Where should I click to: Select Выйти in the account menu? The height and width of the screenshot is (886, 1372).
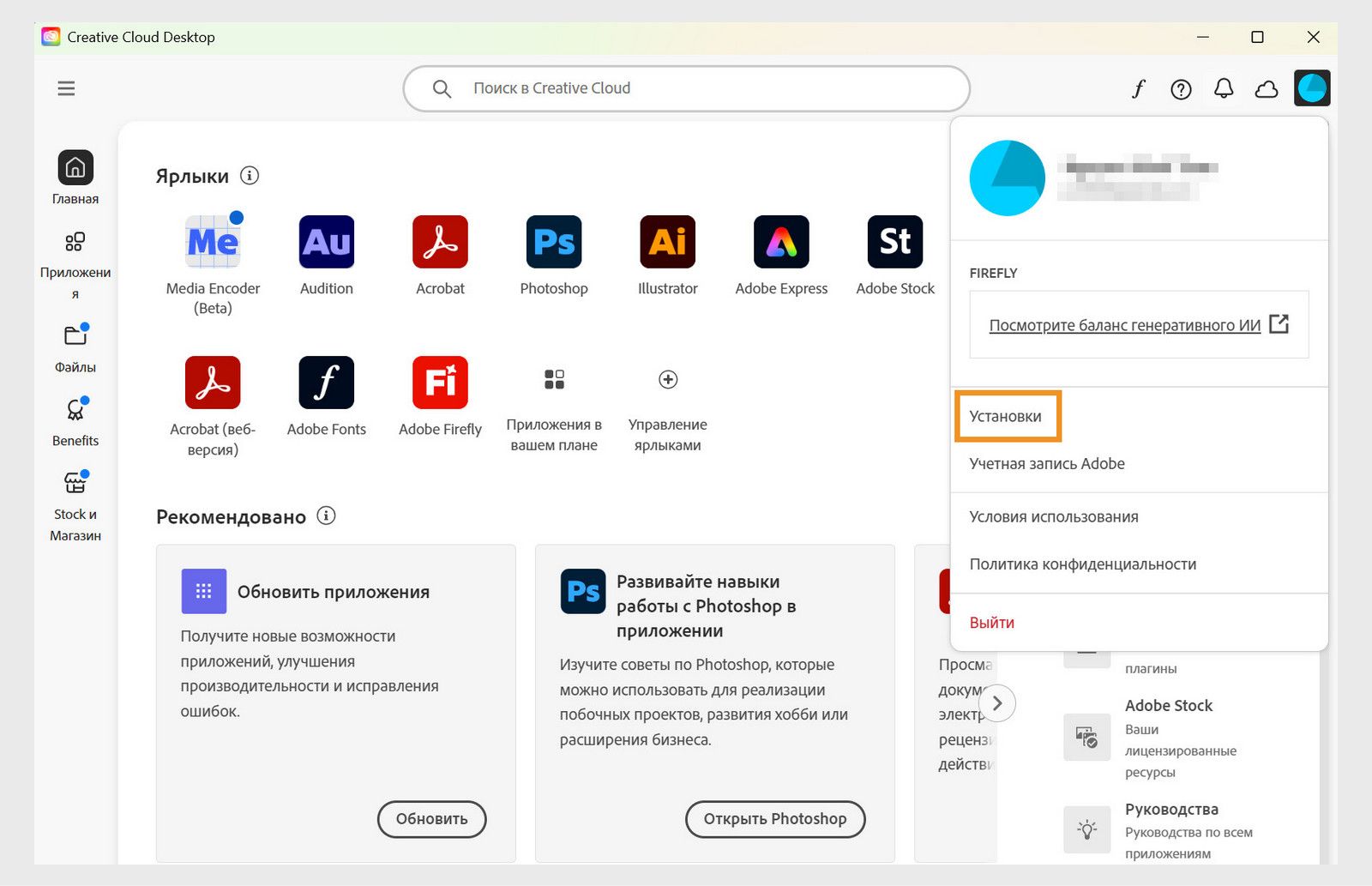pos(990,622)
